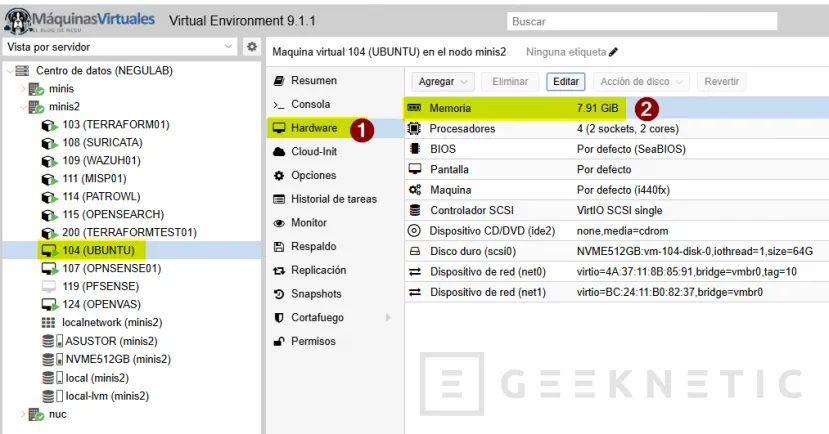Click the CPU icon in the Procesadores row
Viewport: 829px width, 434px height.
(x=414, y=128)
